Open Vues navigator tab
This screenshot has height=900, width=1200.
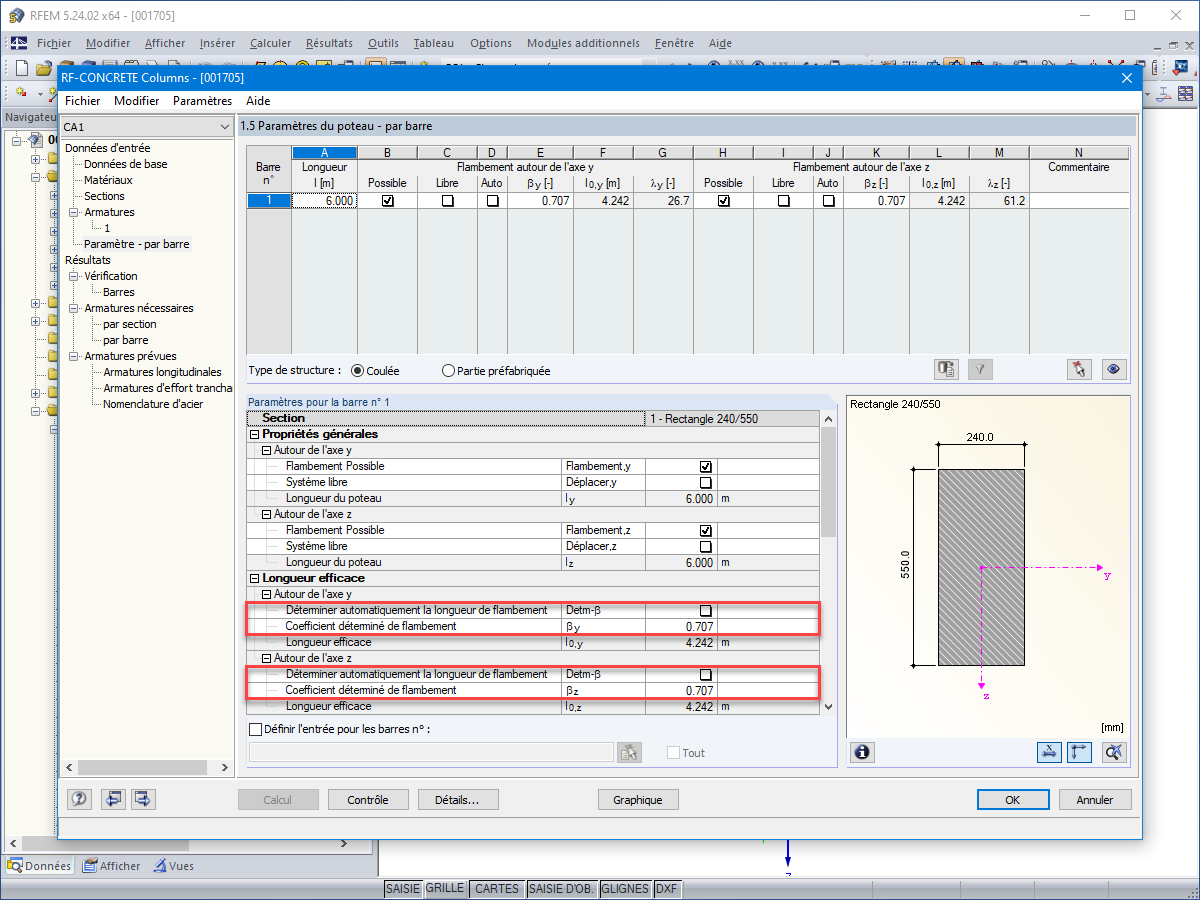tap(174, 866)
